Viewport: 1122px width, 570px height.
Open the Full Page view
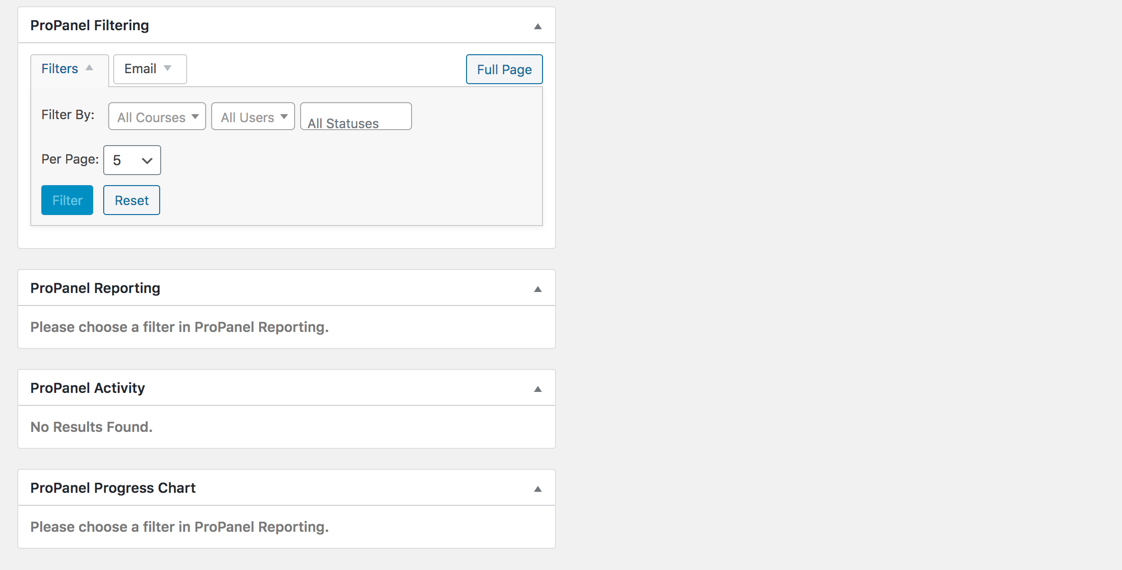(x=504, y=69)
